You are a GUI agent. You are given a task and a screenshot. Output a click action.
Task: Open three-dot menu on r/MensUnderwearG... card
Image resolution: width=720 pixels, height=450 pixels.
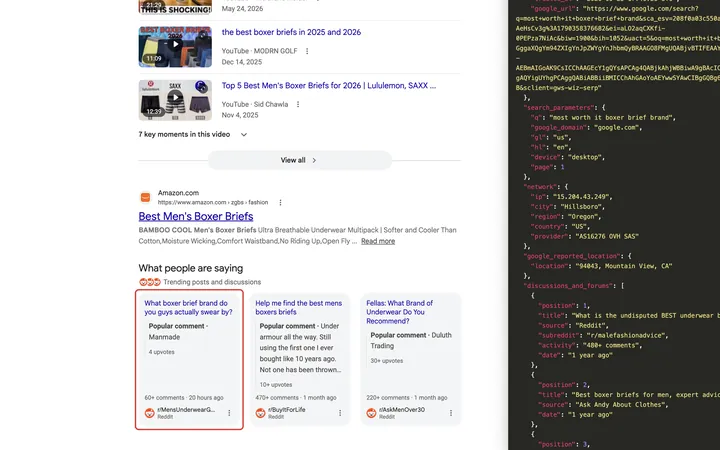(229, 413)
